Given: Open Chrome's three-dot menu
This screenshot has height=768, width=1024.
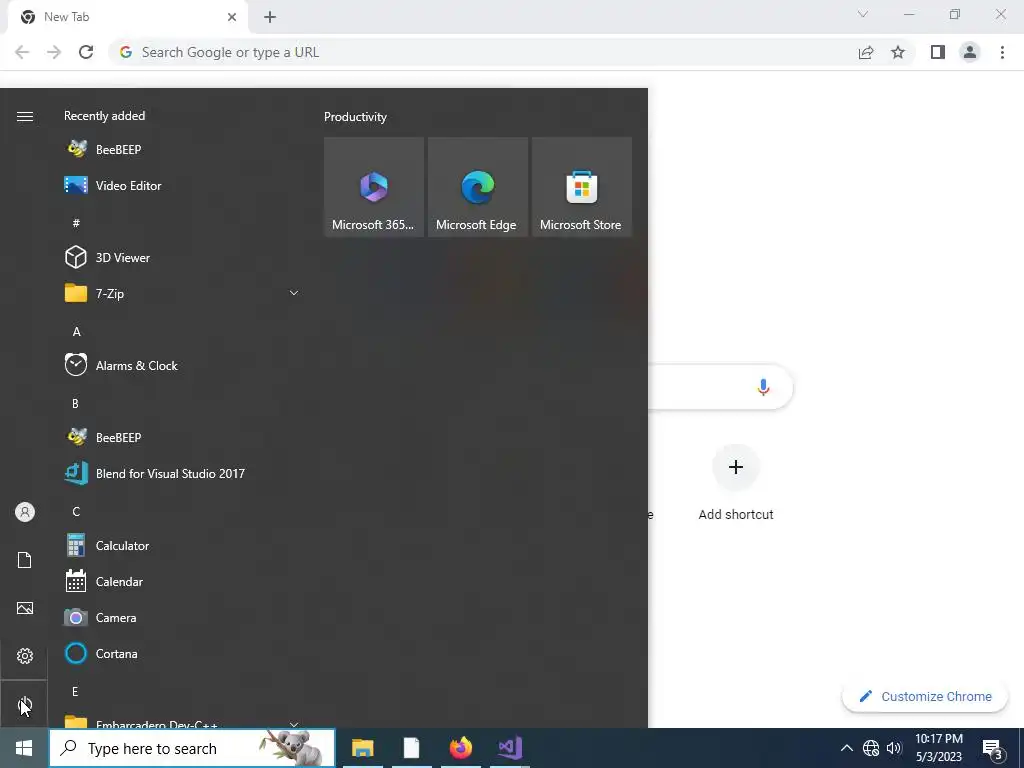Looking at the screenshot, I should 1002,52.
